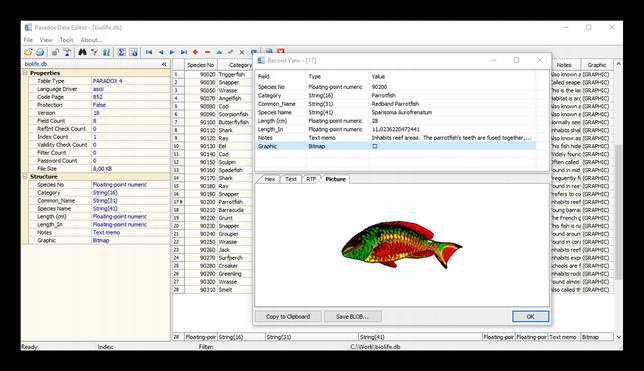
Task: Click the Record View window title icon
Action: click(x=261, y=60)
